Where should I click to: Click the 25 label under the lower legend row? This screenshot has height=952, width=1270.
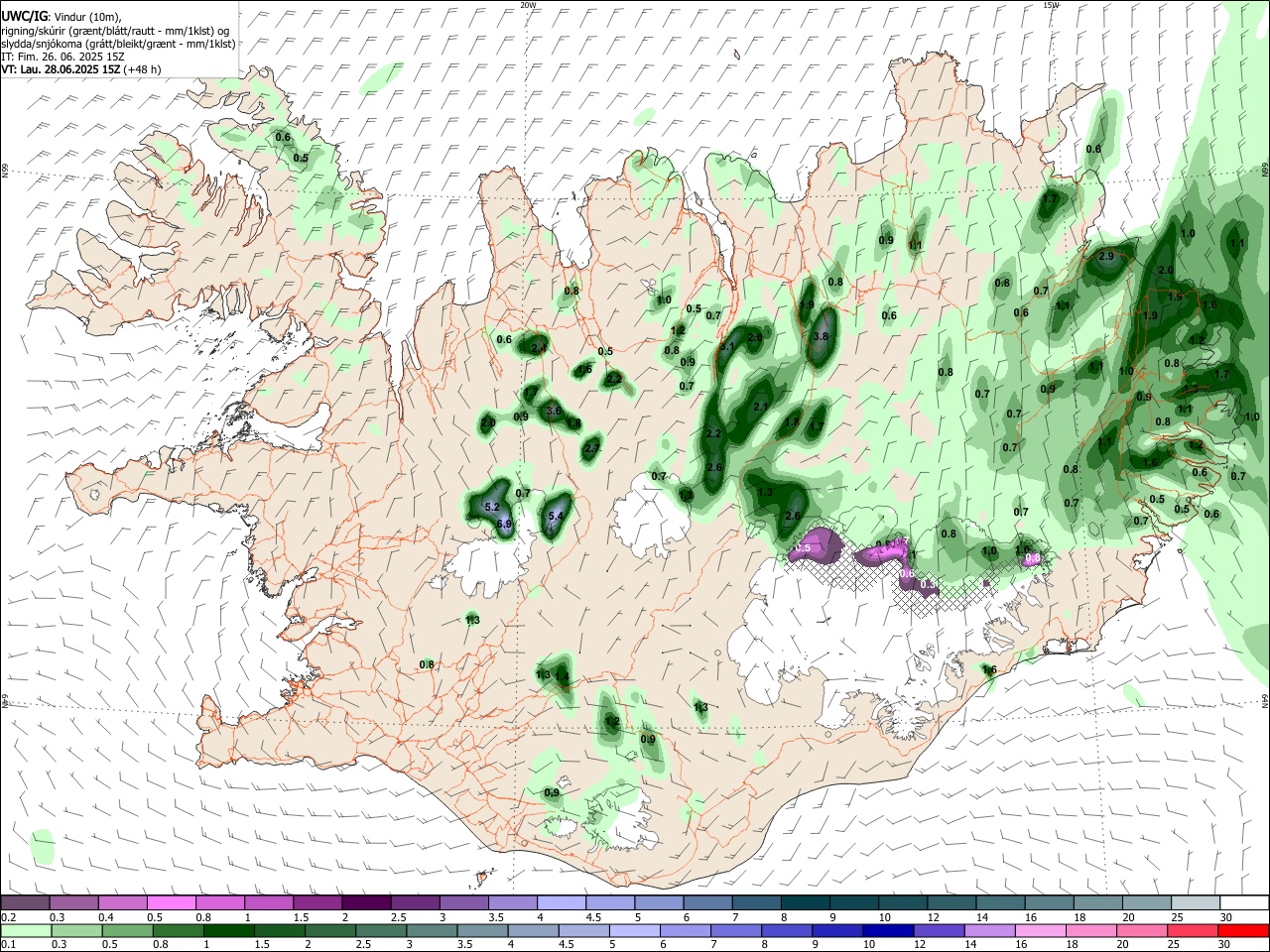[x=1174, y=944]
